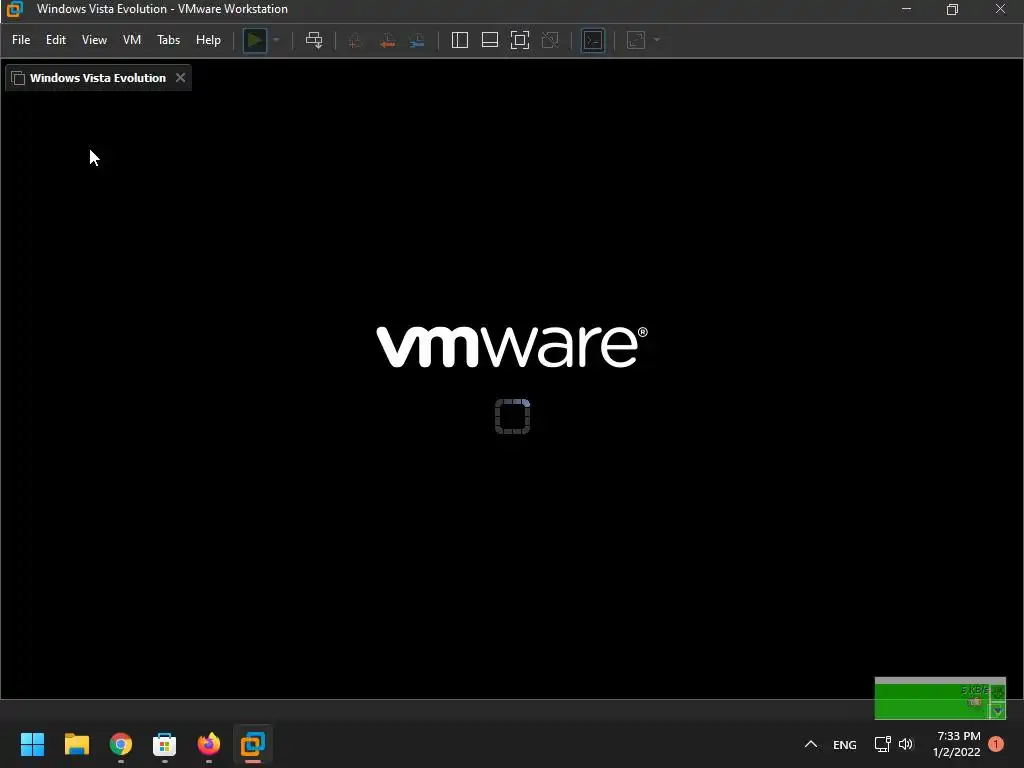Open the notification badge showing 1
The width and height of the screenshot is (1024, 768).
(996, 744)
